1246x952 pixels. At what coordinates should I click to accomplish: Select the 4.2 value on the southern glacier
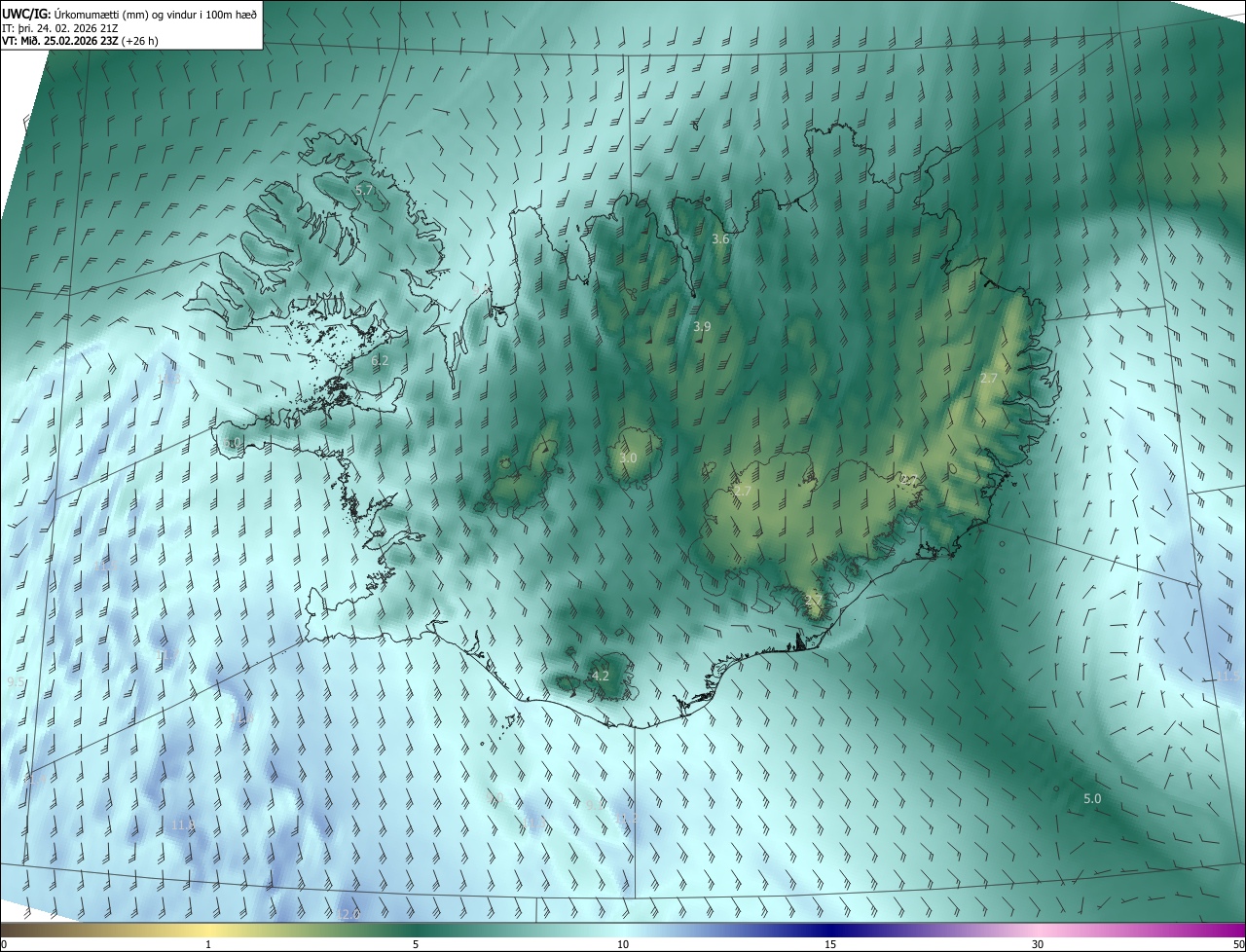601,676
